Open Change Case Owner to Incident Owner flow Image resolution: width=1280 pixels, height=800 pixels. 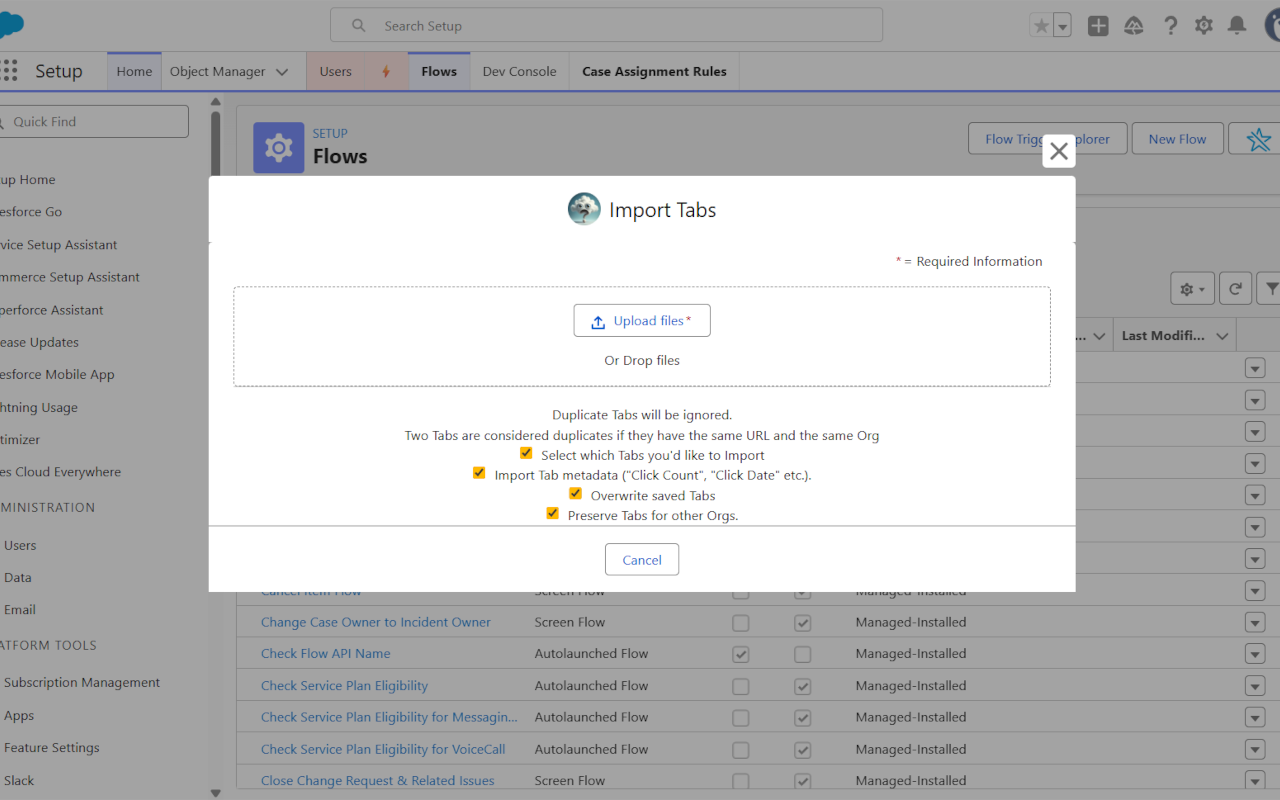[376, 622]
